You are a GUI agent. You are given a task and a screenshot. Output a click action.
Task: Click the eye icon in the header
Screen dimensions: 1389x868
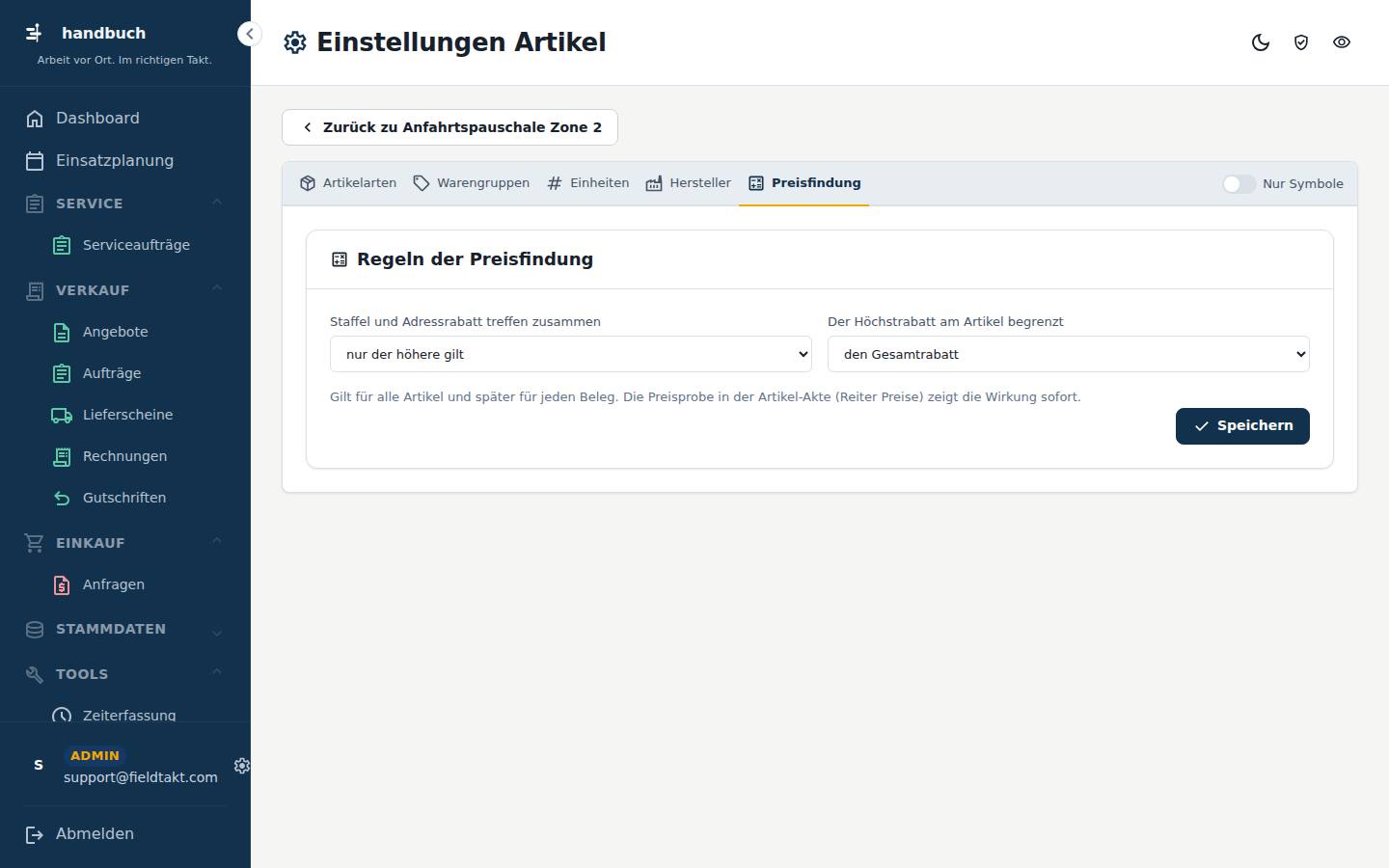click(x=1342, y=42)
